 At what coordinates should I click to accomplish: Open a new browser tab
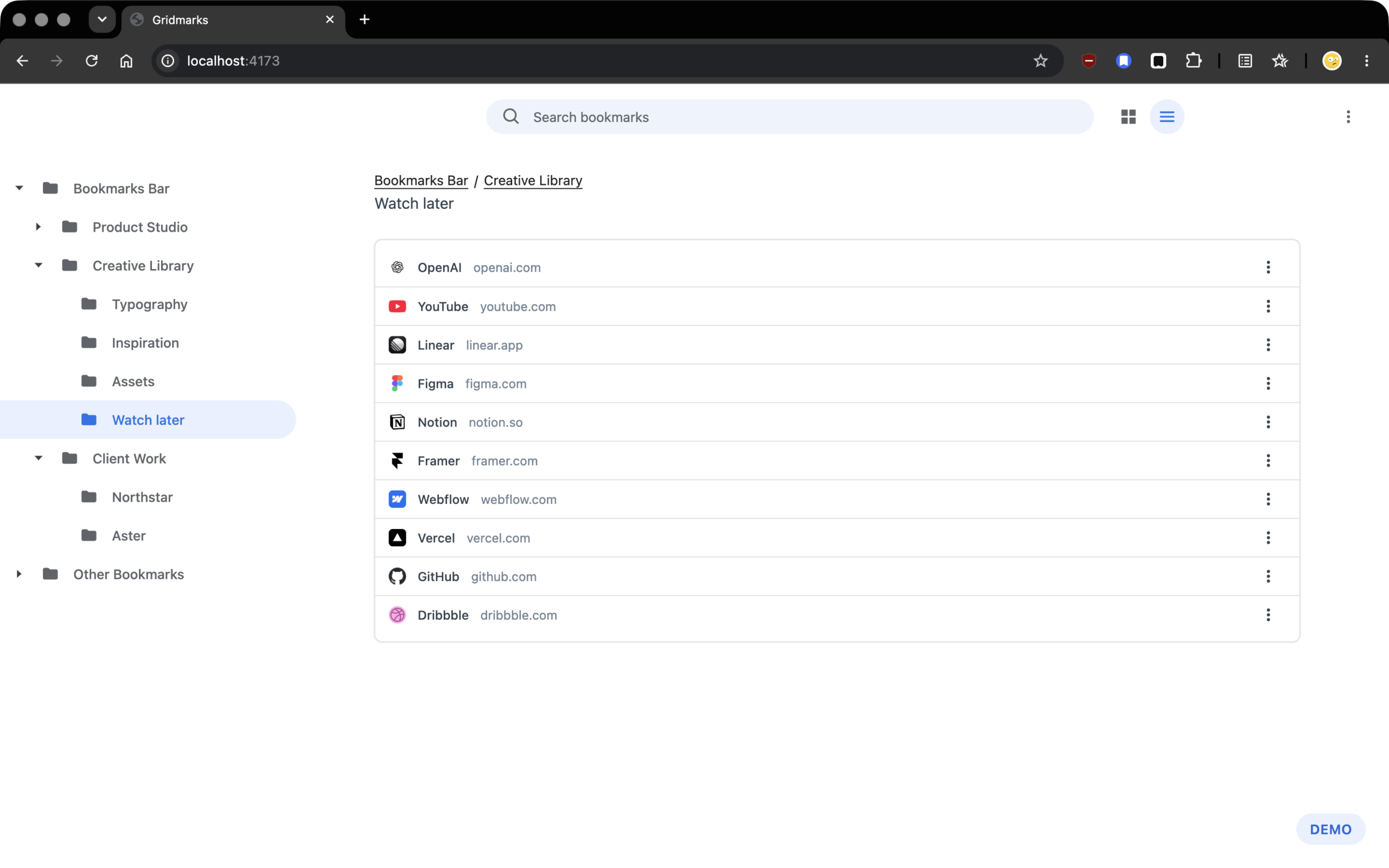click(x=365, y=20)
